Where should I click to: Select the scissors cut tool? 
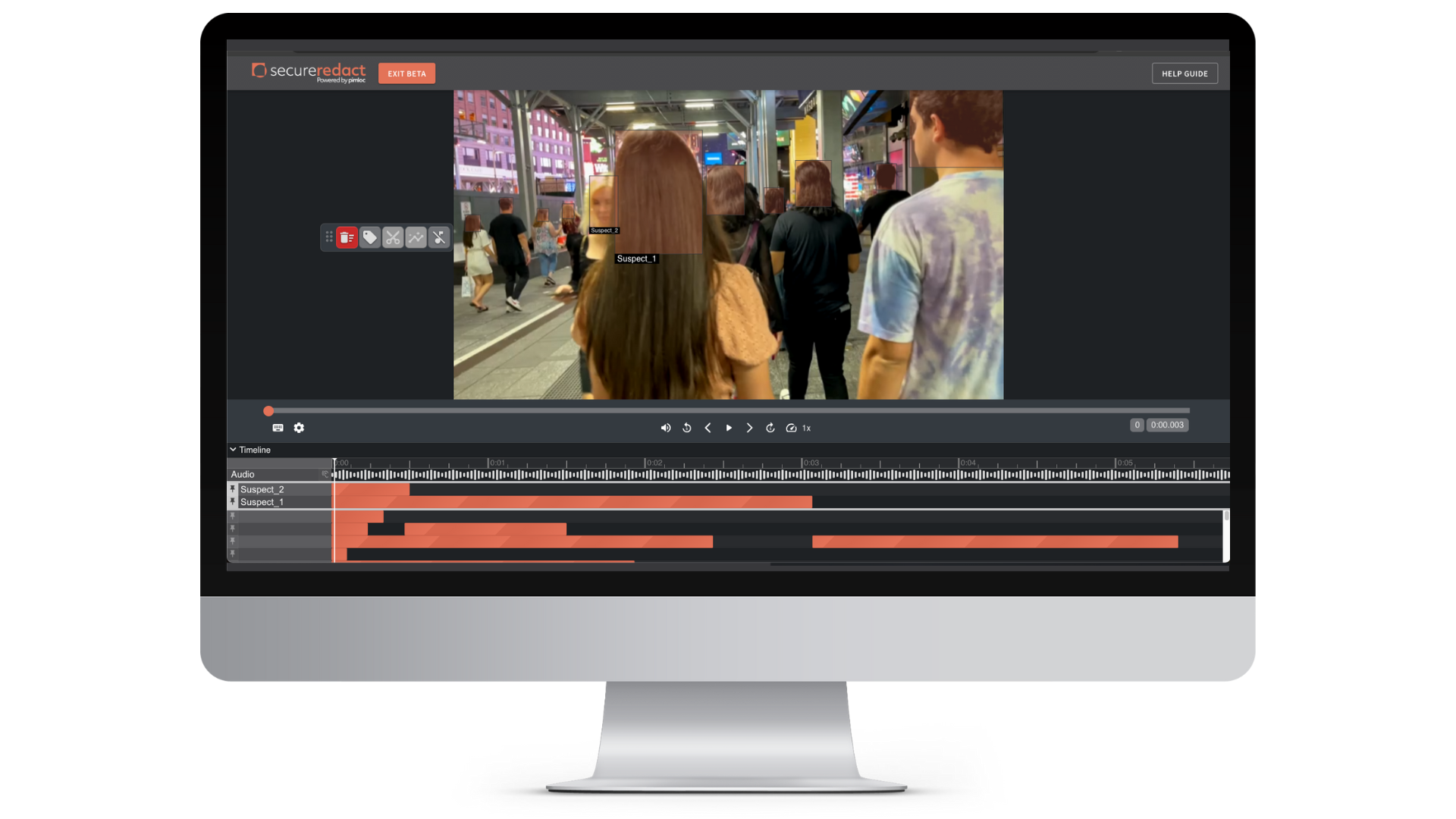click(393, 237)
